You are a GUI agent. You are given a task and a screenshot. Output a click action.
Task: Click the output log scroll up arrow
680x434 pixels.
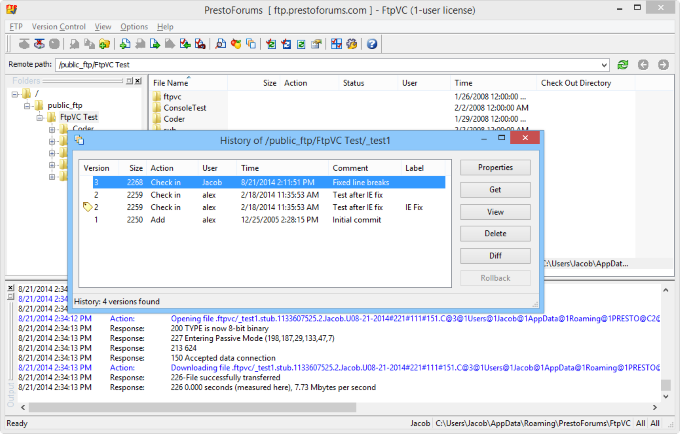pyautogui.click(x=665, y=290)
